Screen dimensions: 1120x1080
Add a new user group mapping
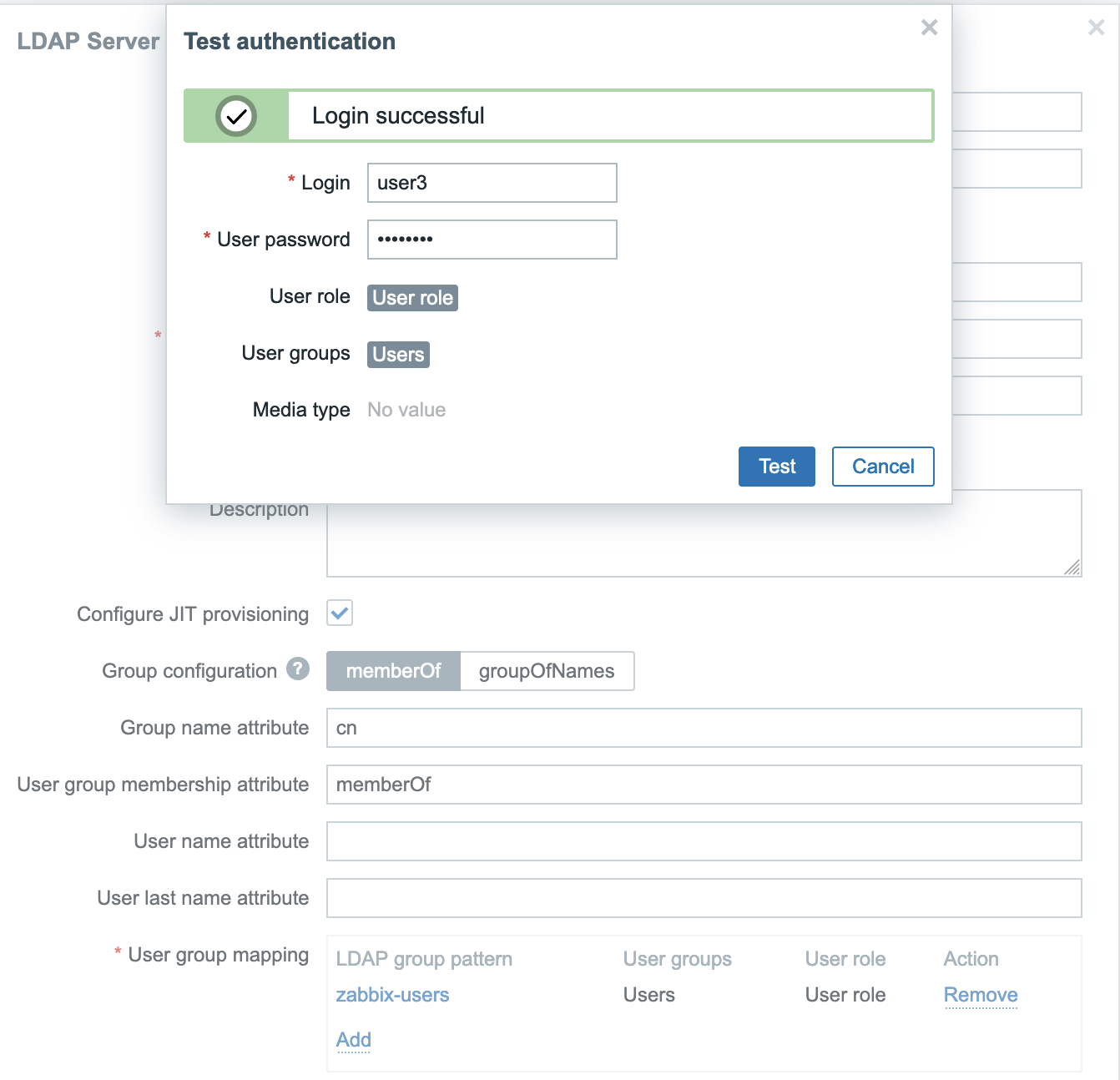pyautogui.click(x=353, y=1040)
